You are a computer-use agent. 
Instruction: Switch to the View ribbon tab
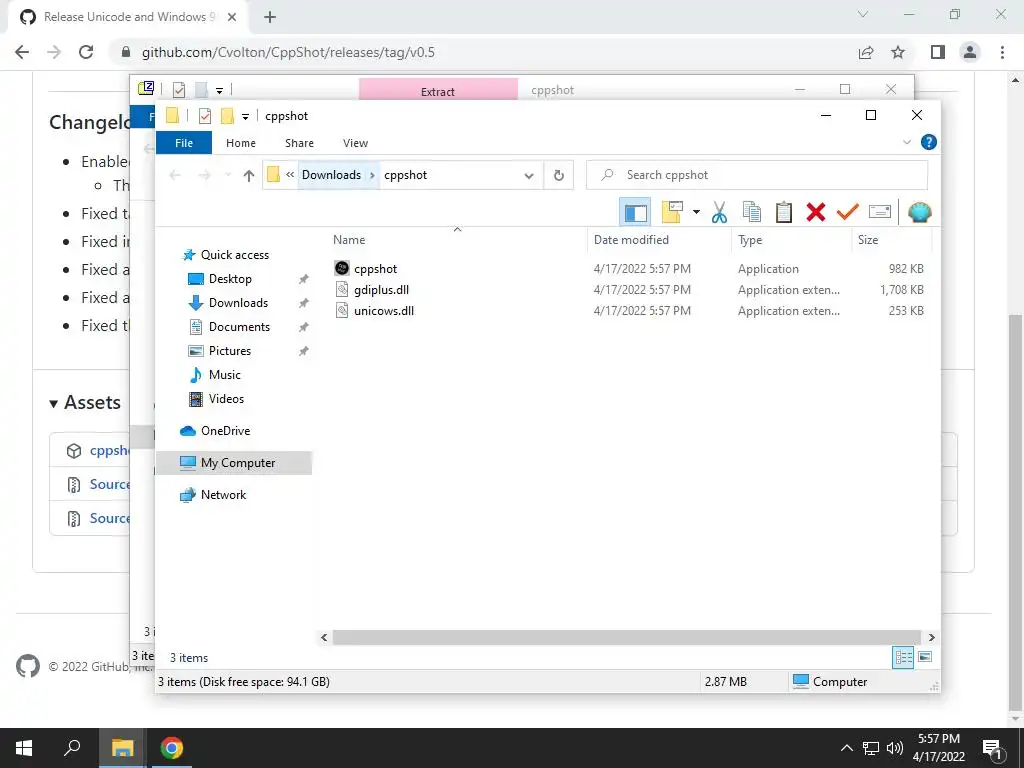point(355,142)
